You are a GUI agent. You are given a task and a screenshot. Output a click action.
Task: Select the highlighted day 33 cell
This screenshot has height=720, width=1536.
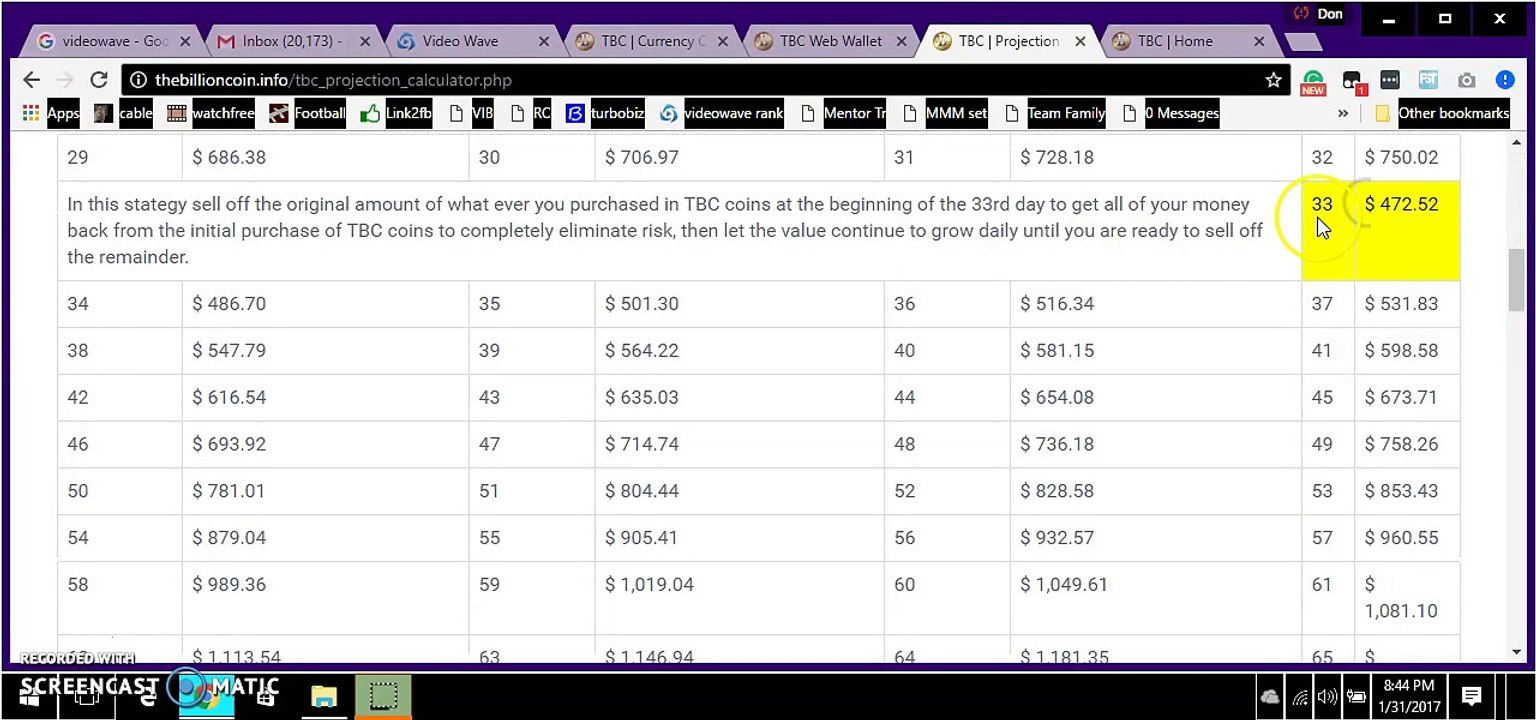click(1328, 230)
